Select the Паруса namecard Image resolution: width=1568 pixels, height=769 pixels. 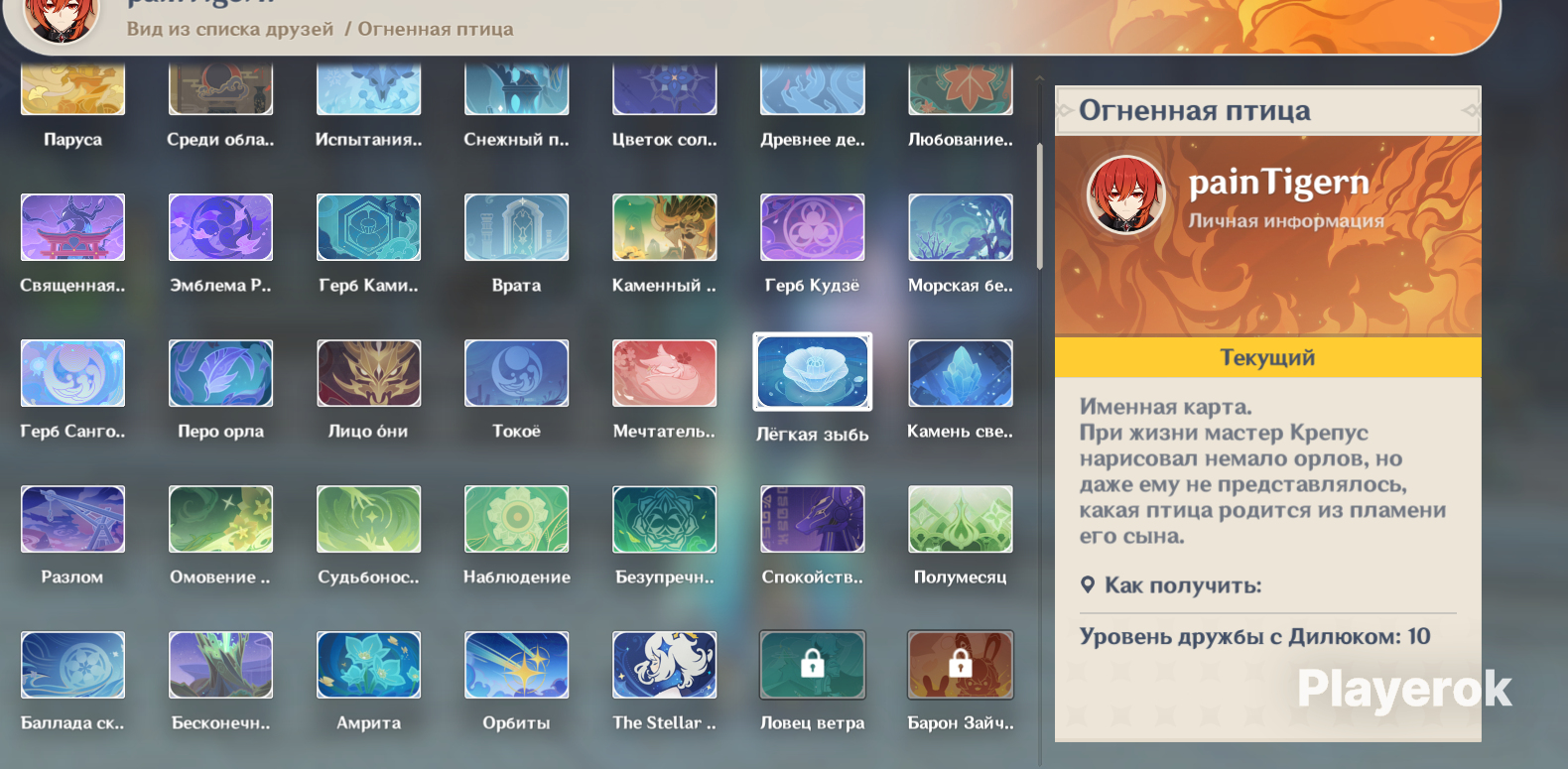point(72,89)
